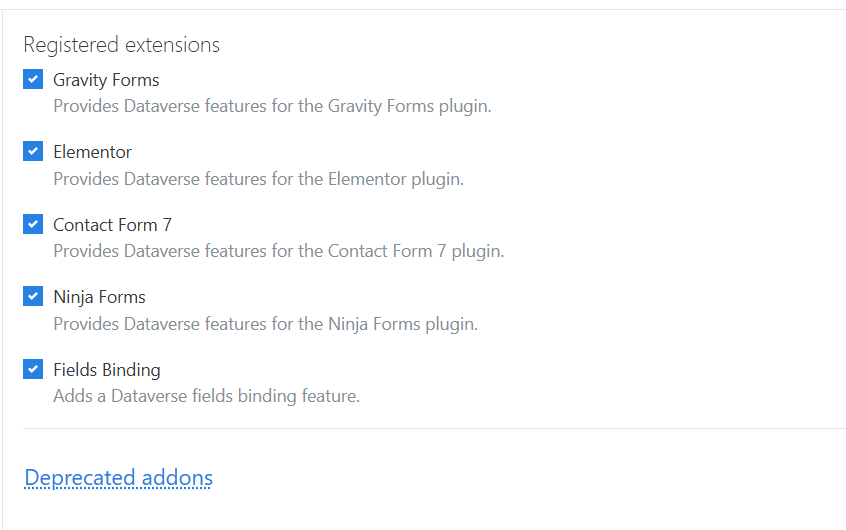
Task: Select the Elementor label text
Action: [92, 152]
